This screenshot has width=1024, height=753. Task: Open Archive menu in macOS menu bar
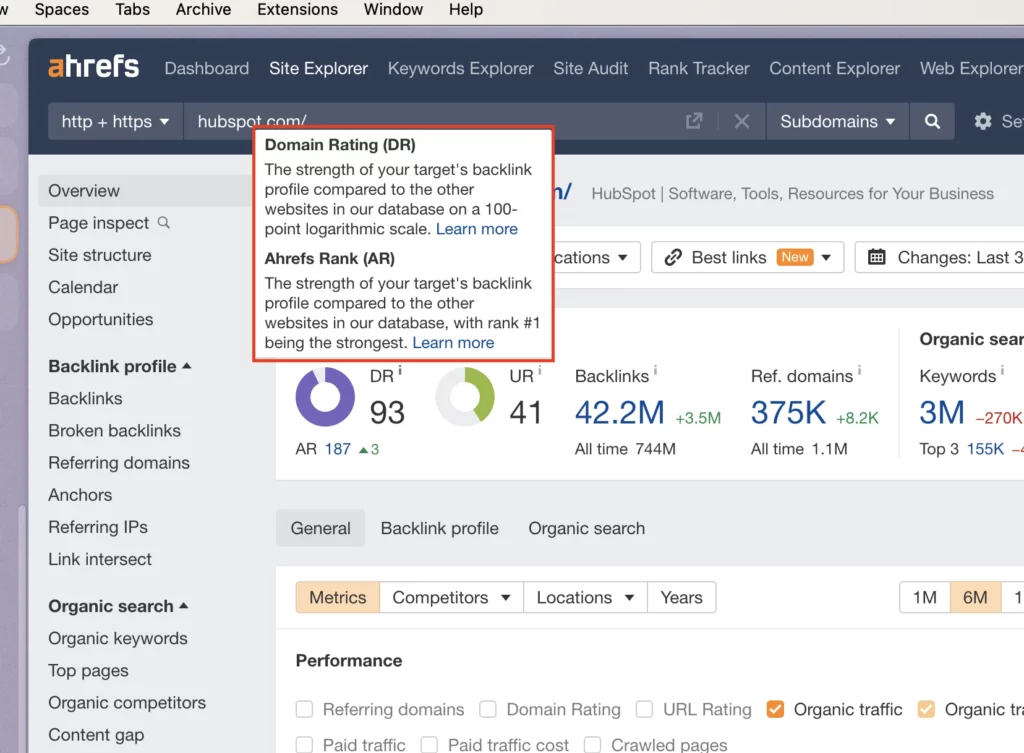203,9
